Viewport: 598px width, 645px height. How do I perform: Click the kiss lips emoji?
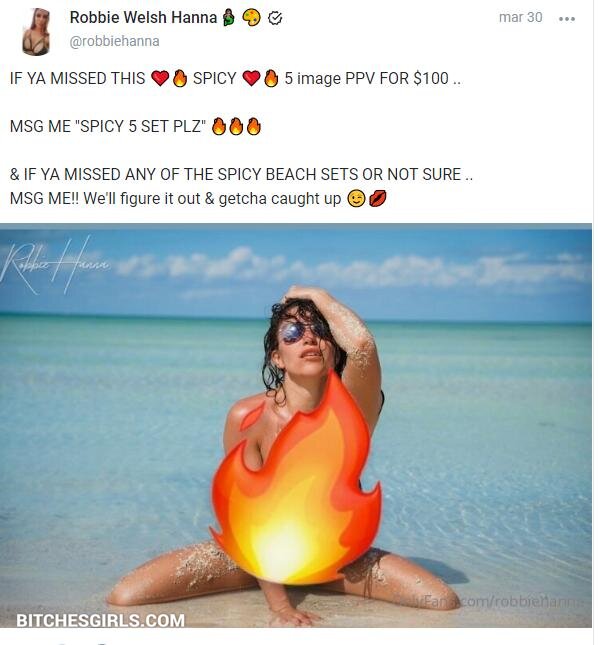point(378,199)
